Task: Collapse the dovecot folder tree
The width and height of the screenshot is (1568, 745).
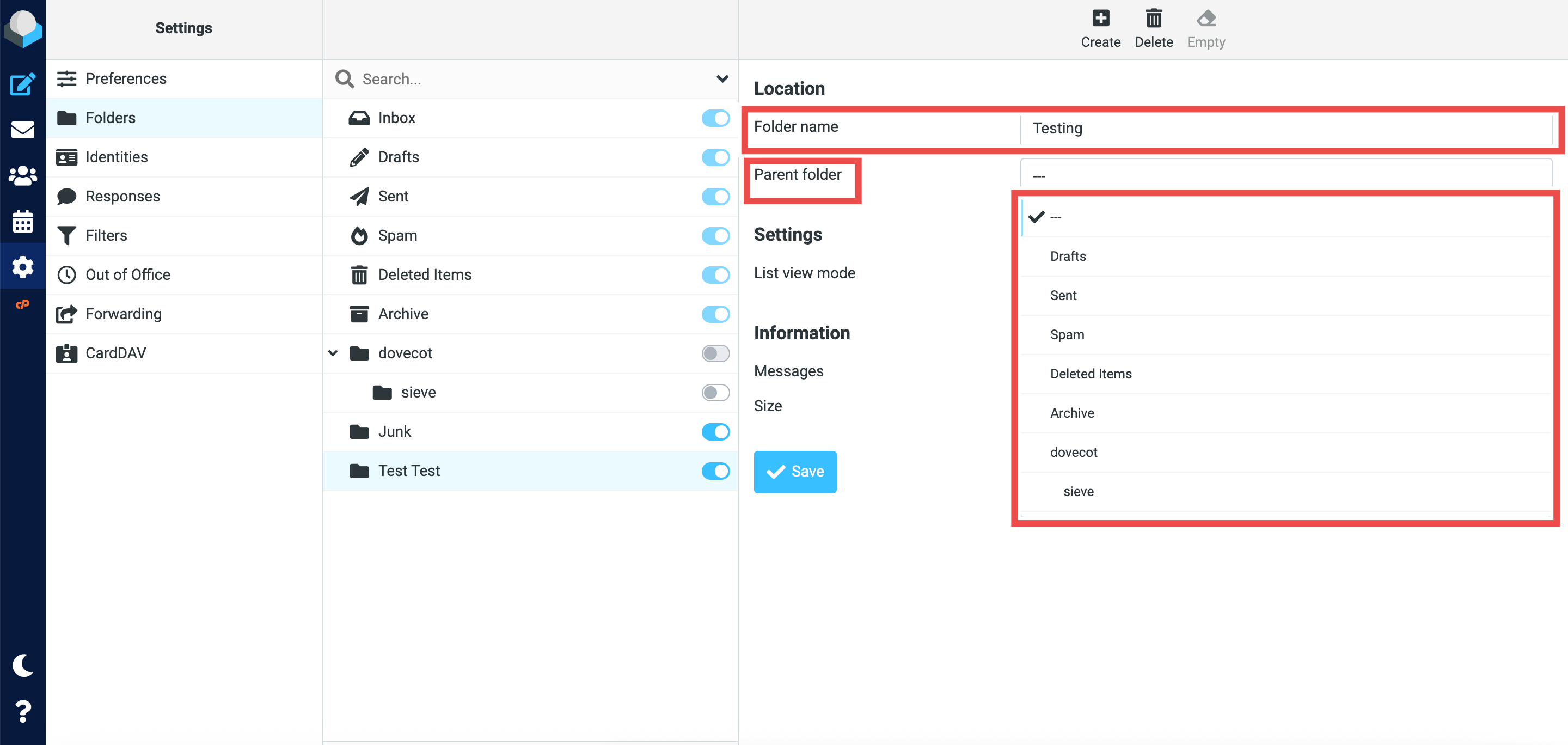Action: [x=333, y=353]
